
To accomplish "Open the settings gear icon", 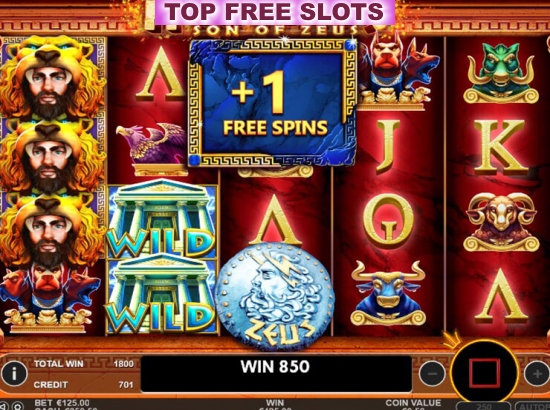I will pyautogui.click(x=18, y=407).
